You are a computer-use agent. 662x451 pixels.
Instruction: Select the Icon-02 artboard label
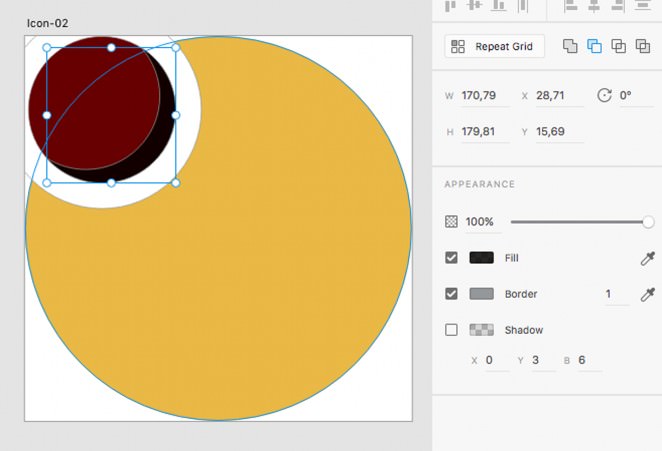tap(47, 23)
